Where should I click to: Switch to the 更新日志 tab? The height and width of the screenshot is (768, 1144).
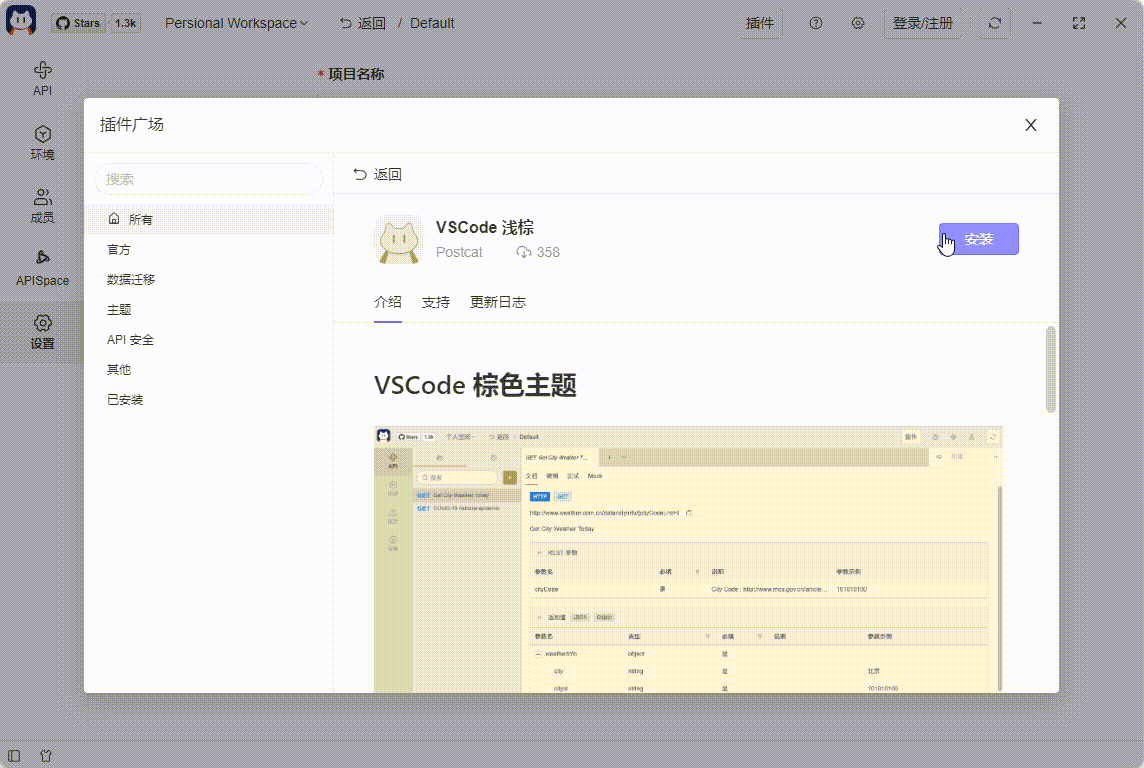point(498,303)
